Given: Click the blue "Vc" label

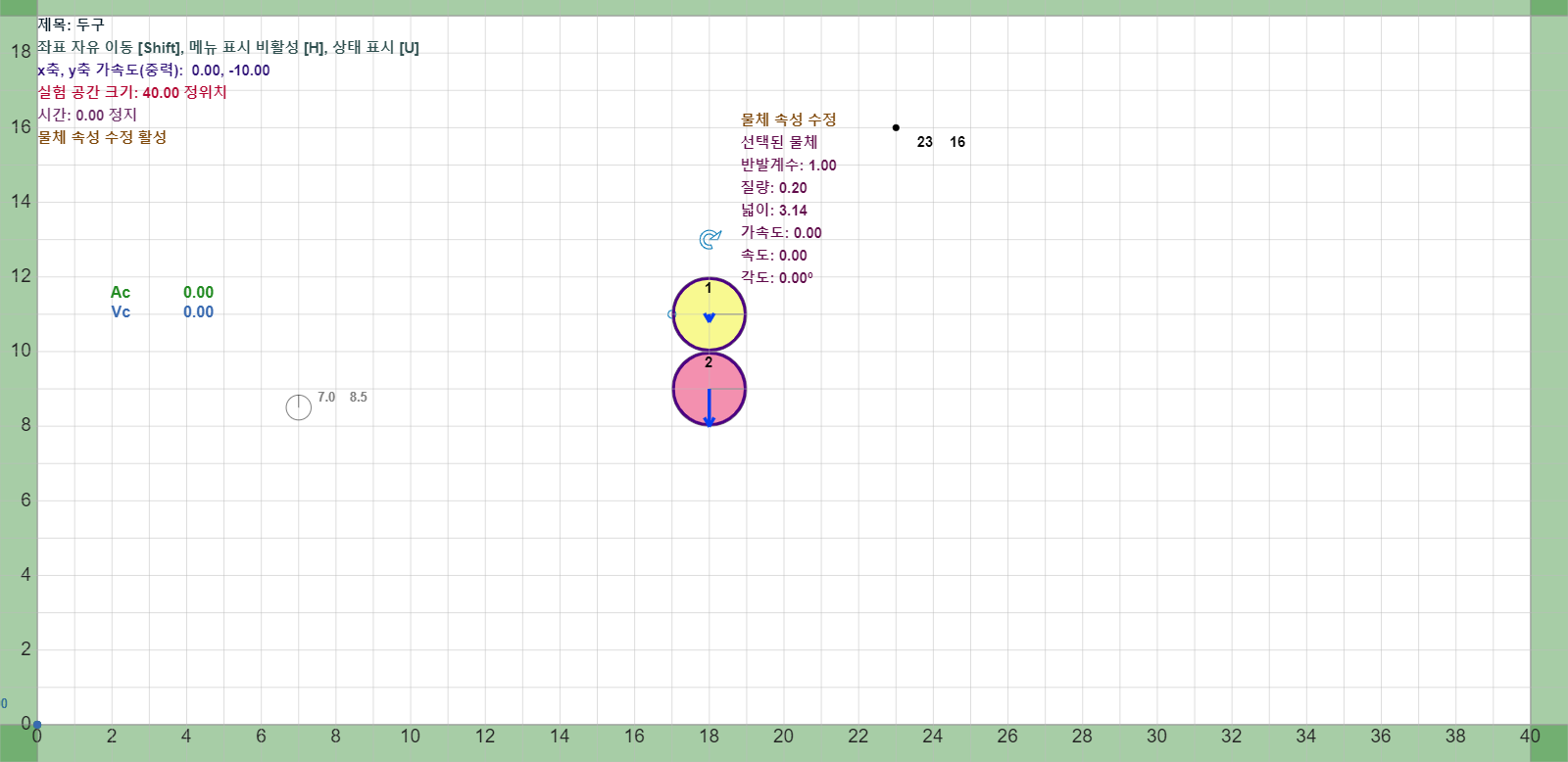Looking at the screenshot, I should coord(121,311).
